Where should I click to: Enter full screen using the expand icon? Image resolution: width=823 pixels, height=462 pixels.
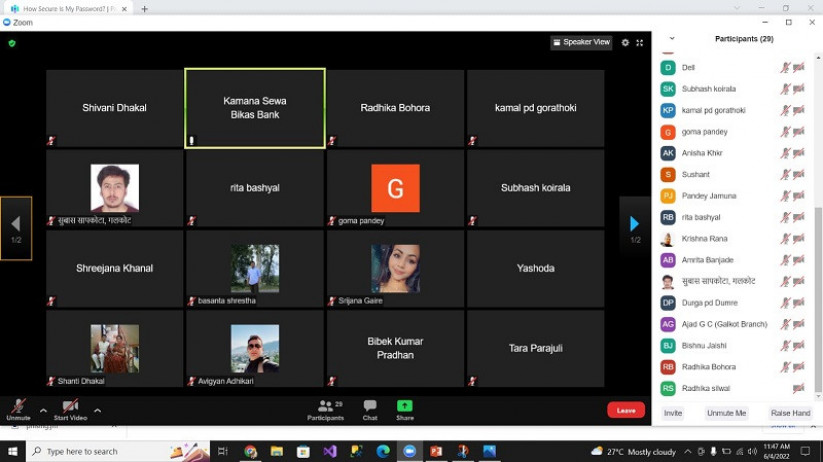pyautogui.click(x=639, y=43)
